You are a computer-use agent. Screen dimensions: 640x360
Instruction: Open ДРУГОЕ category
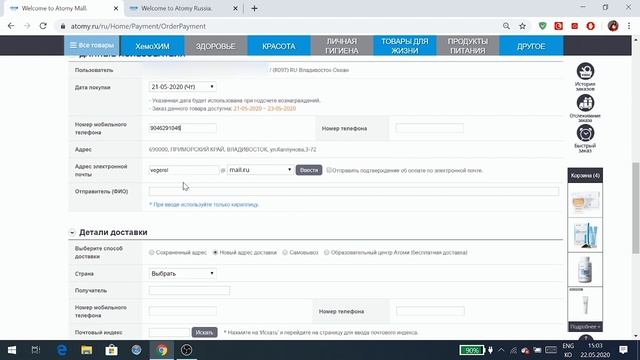pyautogui.click(x=531, y=46)
